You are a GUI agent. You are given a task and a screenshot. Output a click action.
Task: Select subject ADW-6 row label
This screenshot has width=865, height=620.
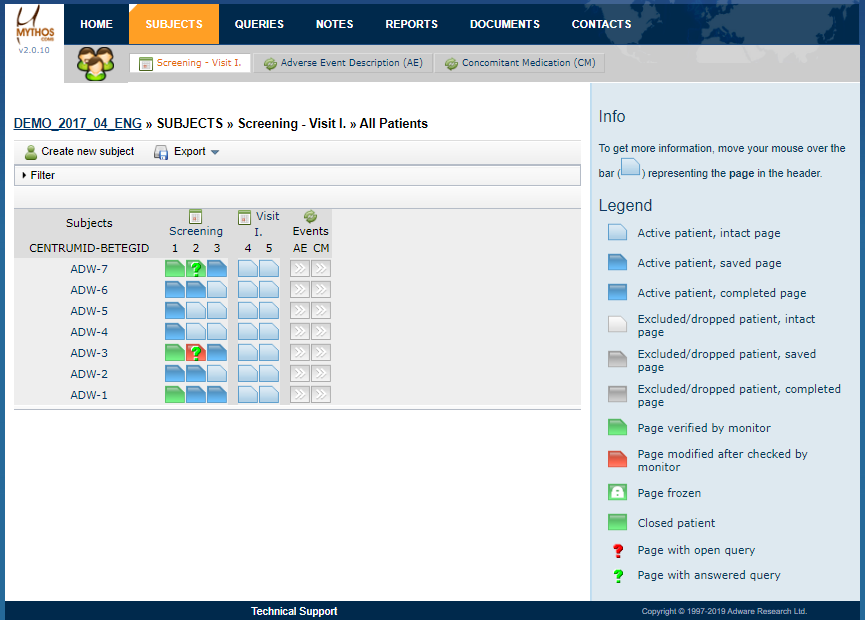89,290
